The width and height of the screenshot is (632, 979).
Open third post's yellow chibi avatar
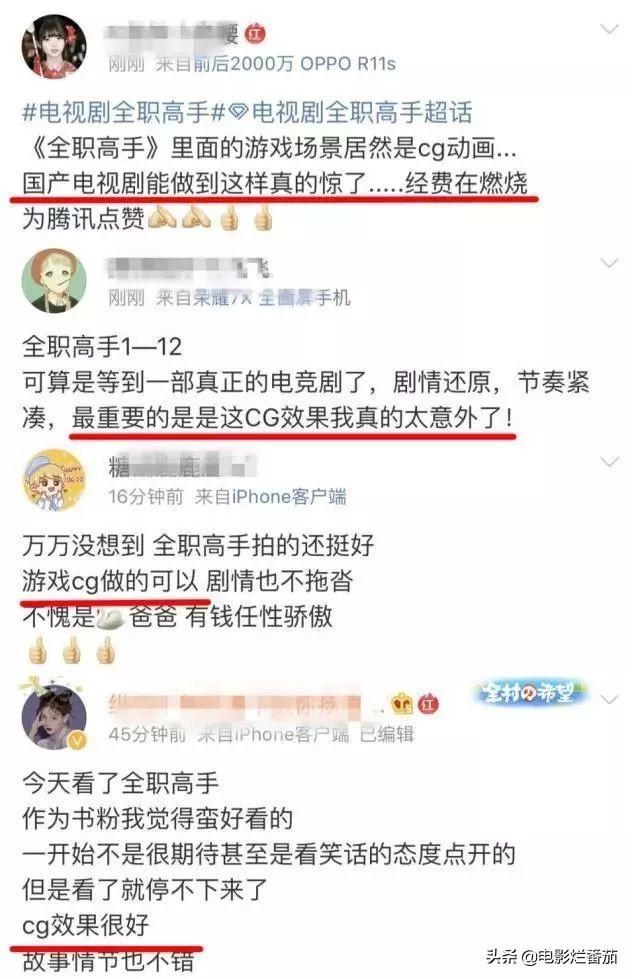[x=54, y=480]
